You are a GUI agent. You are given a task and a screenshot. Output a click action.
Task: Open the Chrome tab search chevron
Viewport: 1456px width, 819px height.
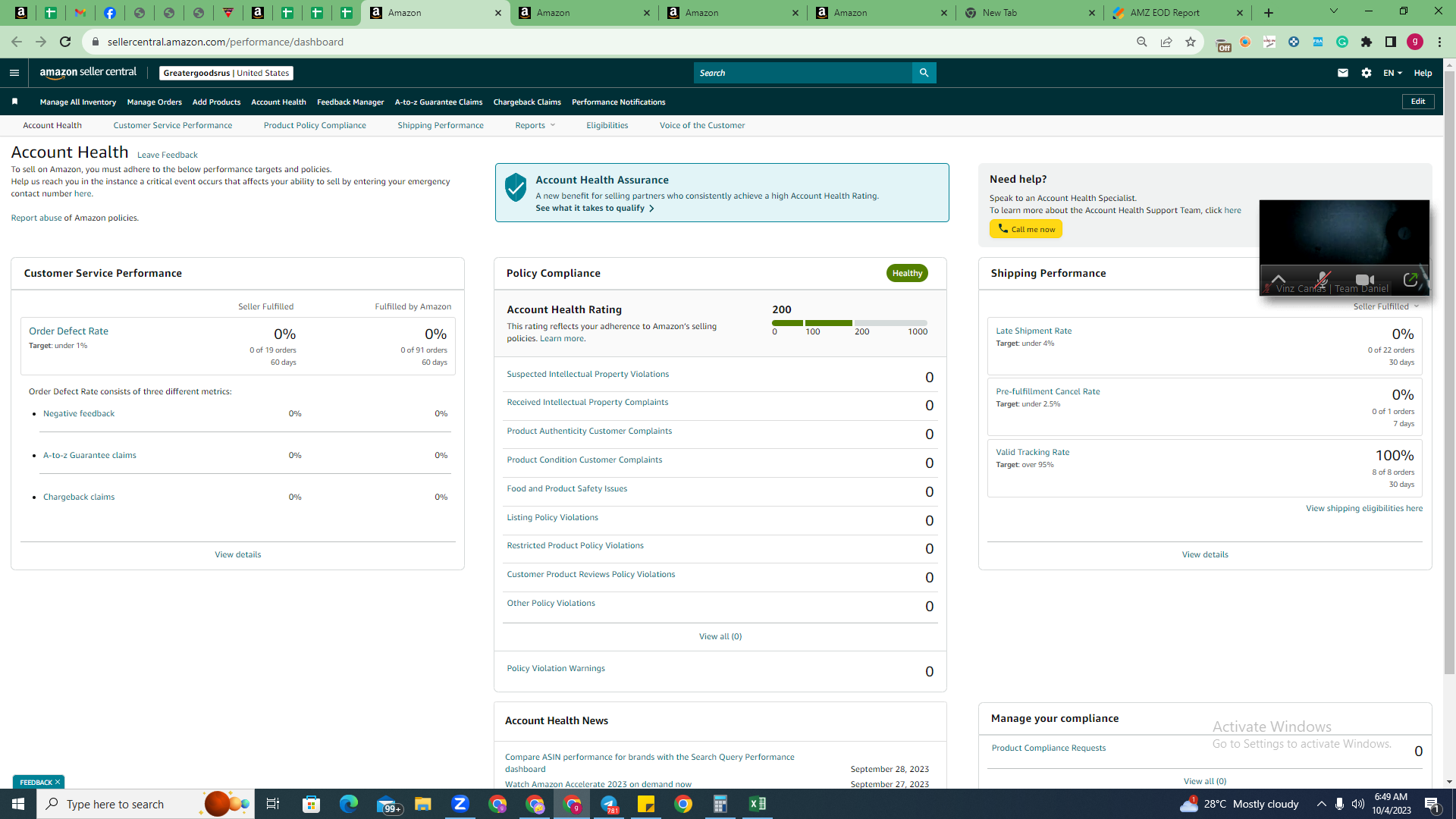tap(1334, 11)
